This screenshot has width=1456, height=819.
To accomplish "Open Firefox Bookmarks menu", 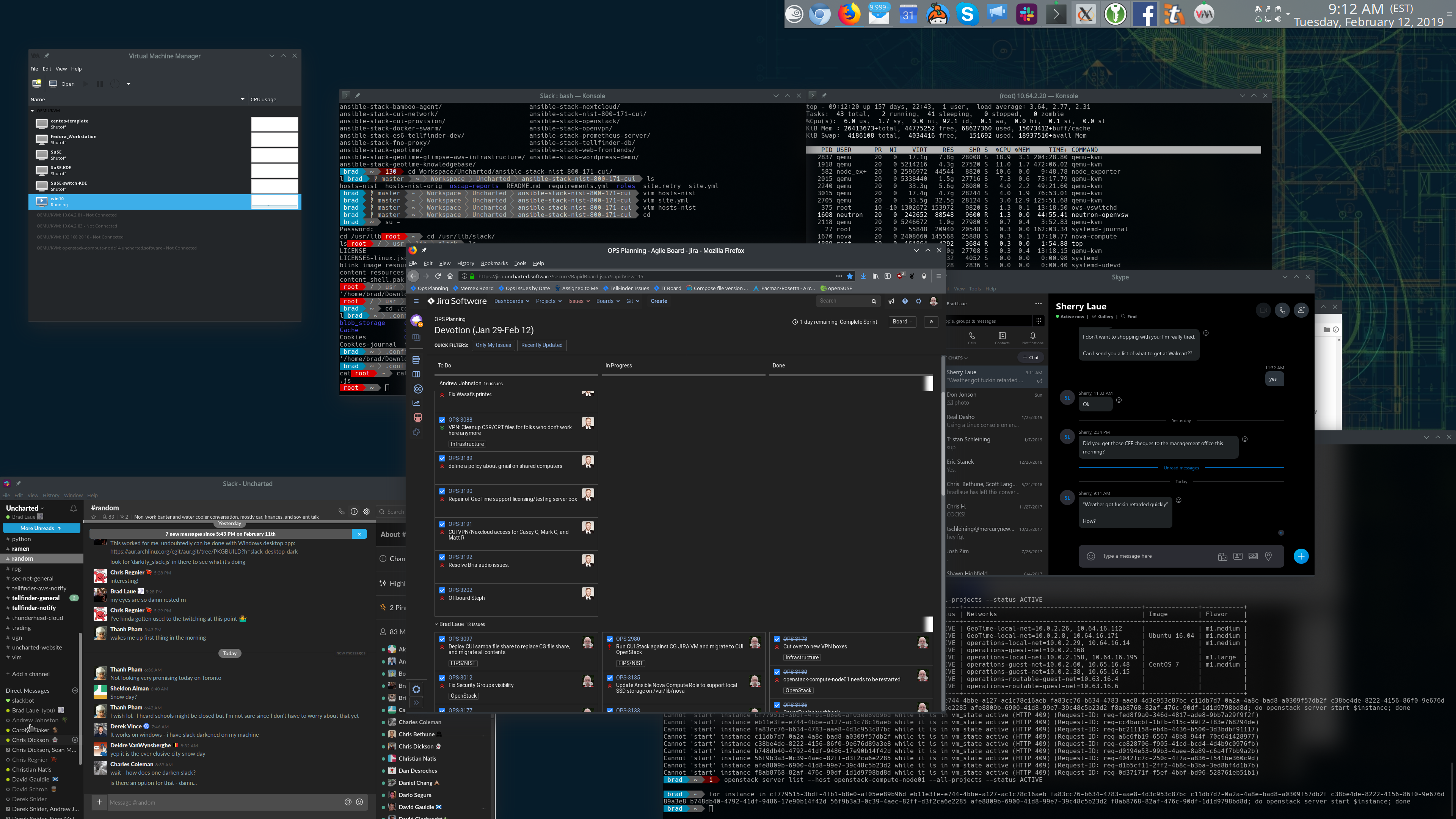I will pos(494,264).
